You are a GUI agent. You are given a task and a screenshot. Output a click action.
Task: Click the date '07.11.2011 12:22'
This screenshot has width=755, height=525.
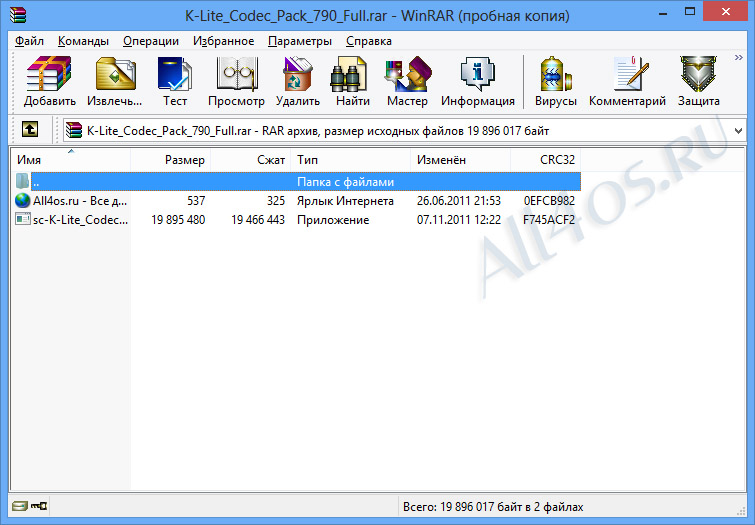[459, 220]
